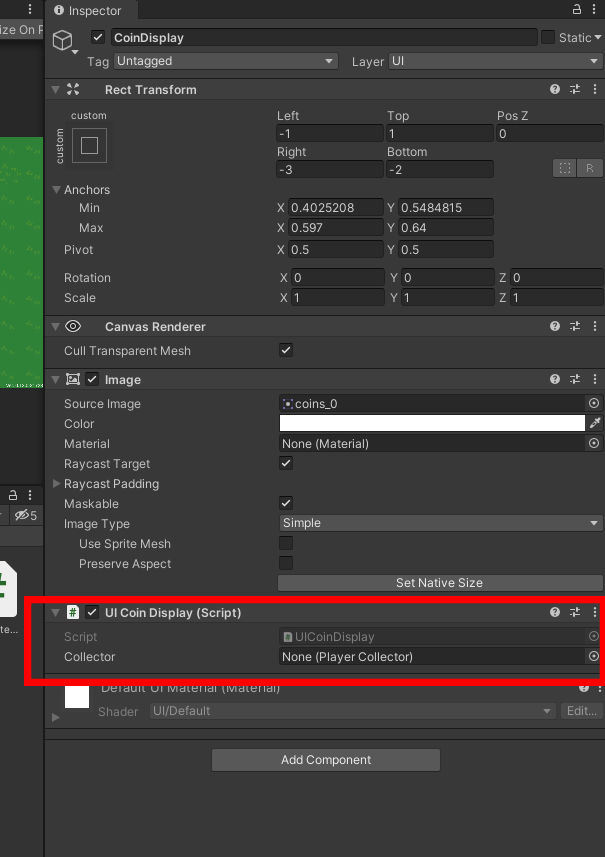Toggle Cull Transparent Mesh checkbox

[286, 350]
